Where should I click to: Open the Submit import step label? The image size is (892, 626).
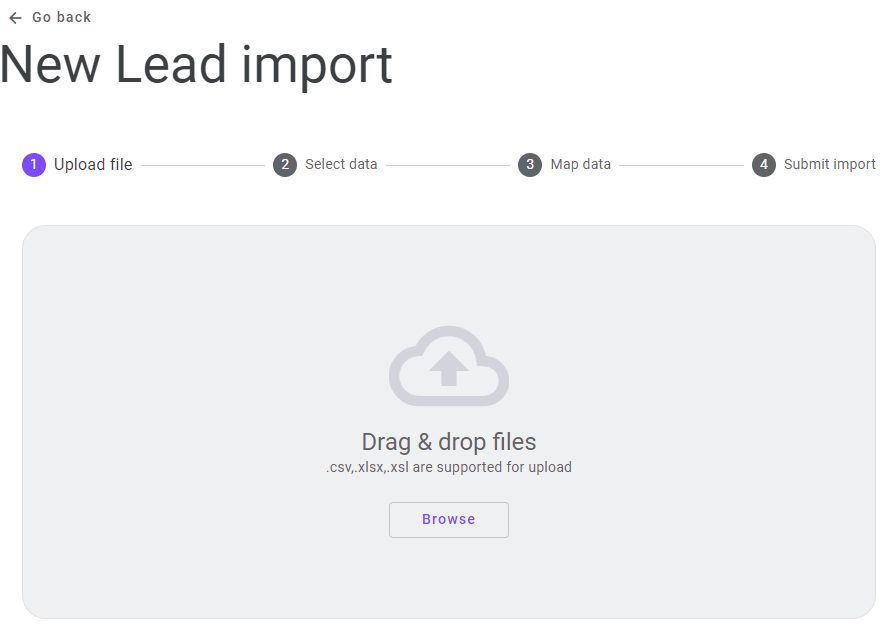(829, 164)
